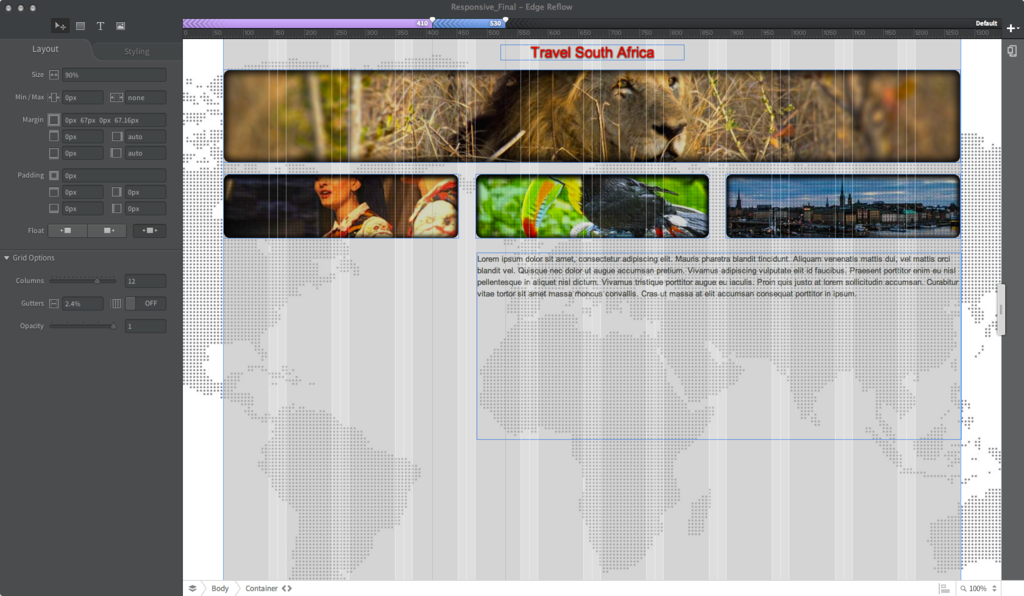
Task: Click the layout toggle icon near zoom
Action: 944,588
